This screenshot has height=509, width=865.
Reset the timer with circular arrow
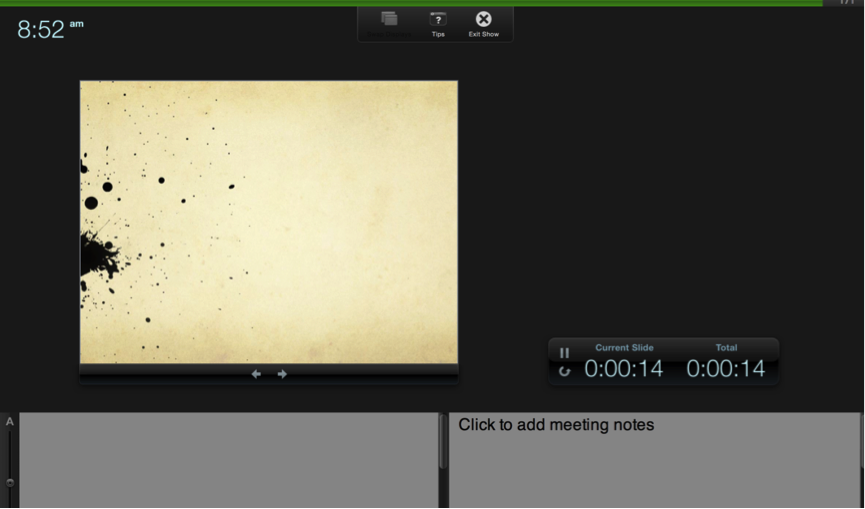[564, 371]
